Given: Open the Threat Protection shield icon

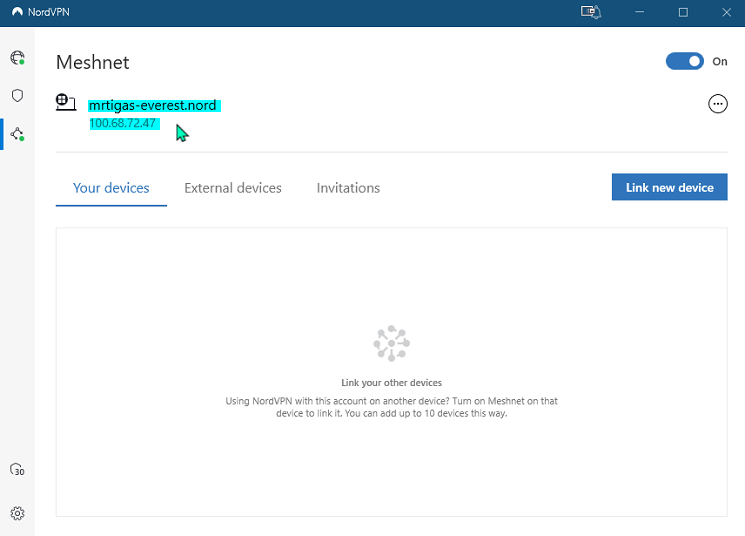Looking at the screenshot, I should [x=18, y=96].
